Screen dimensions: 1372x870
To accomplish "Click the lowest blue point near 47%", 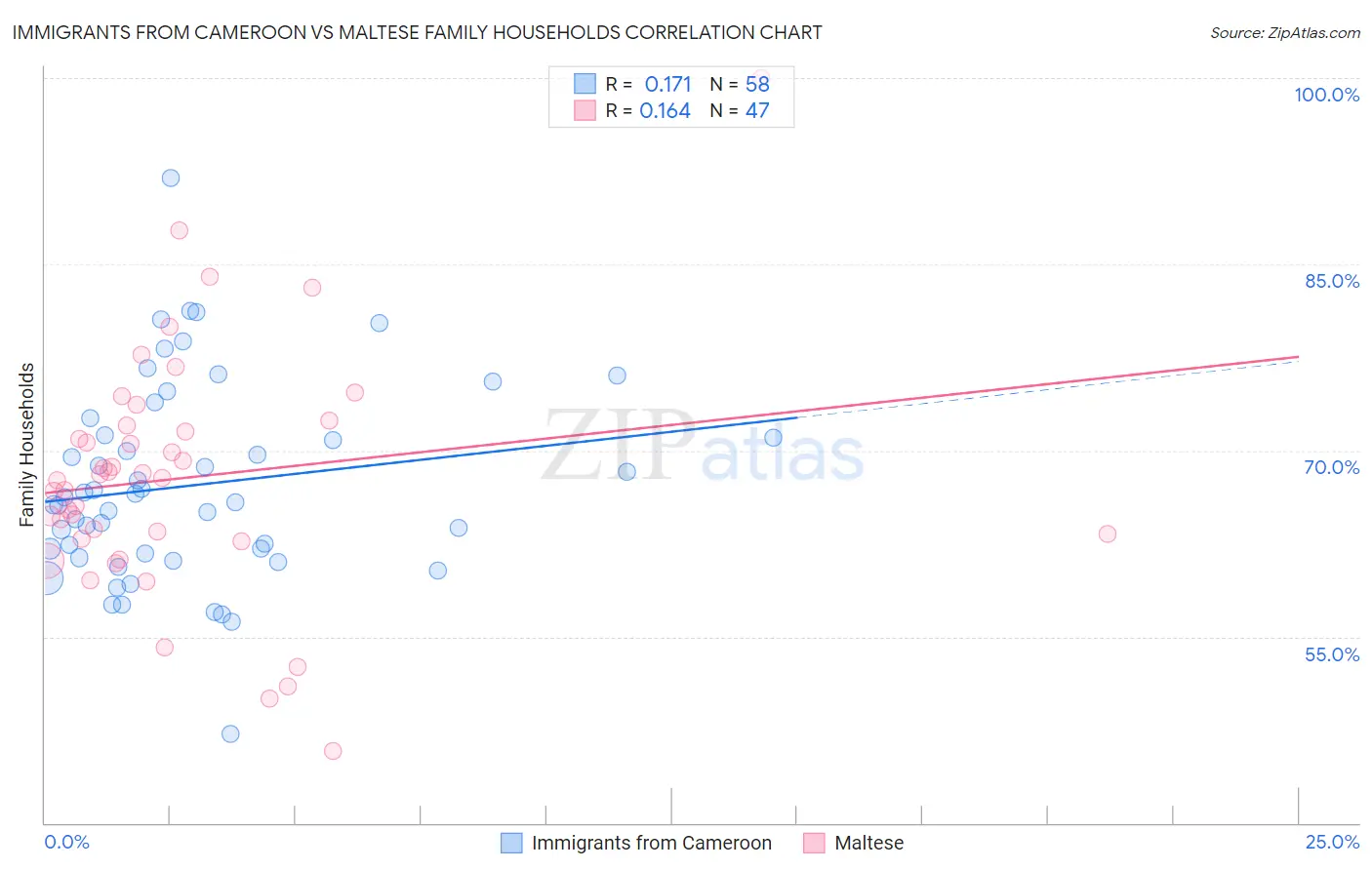I will 230,733.
